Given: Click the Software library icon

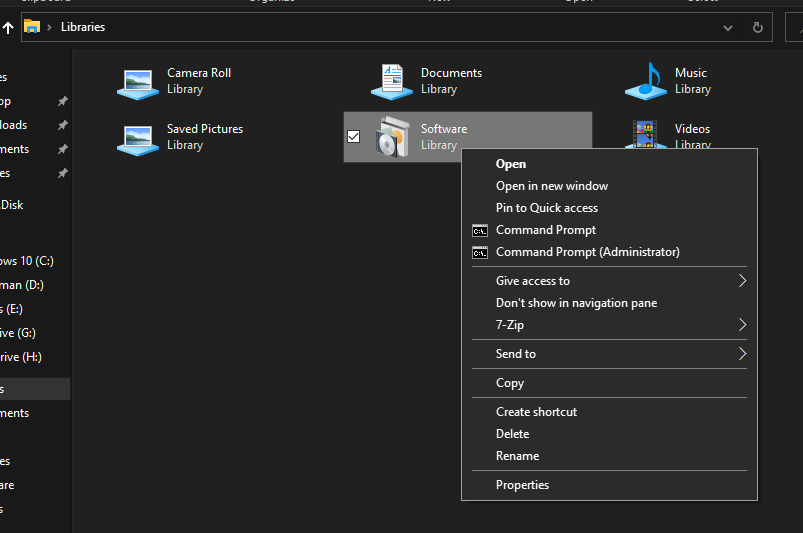Looking at the screenshot, I should 392,137.
